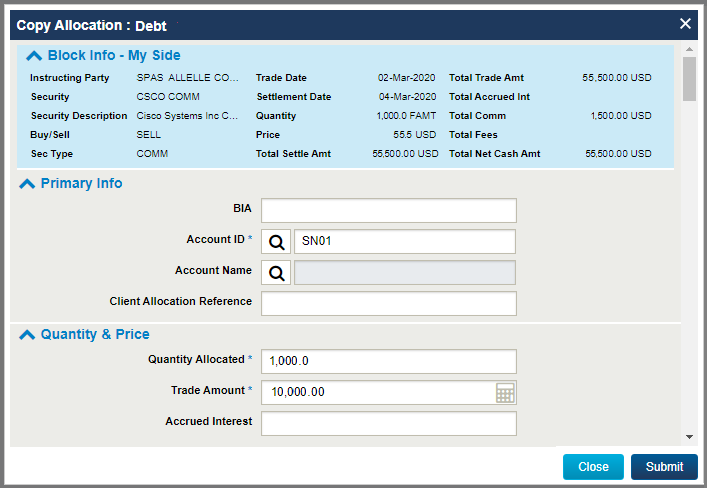
Task: Click the settlement date 04-Mar-2020
Action: pos(407,97)
